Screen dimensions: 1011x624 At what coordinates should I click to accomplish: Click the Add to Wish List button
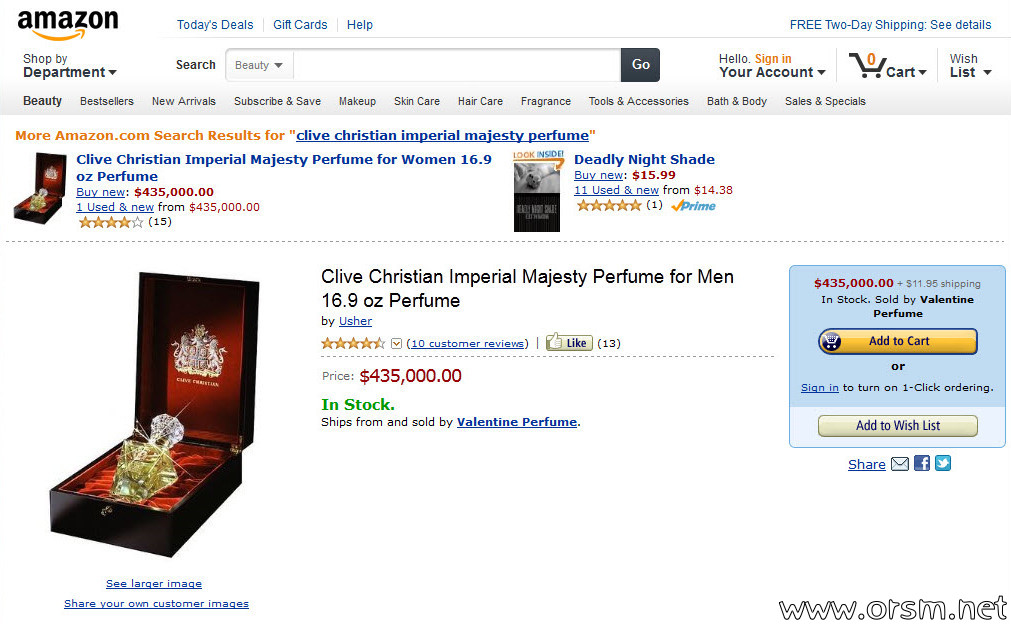(x=898, y=425)
